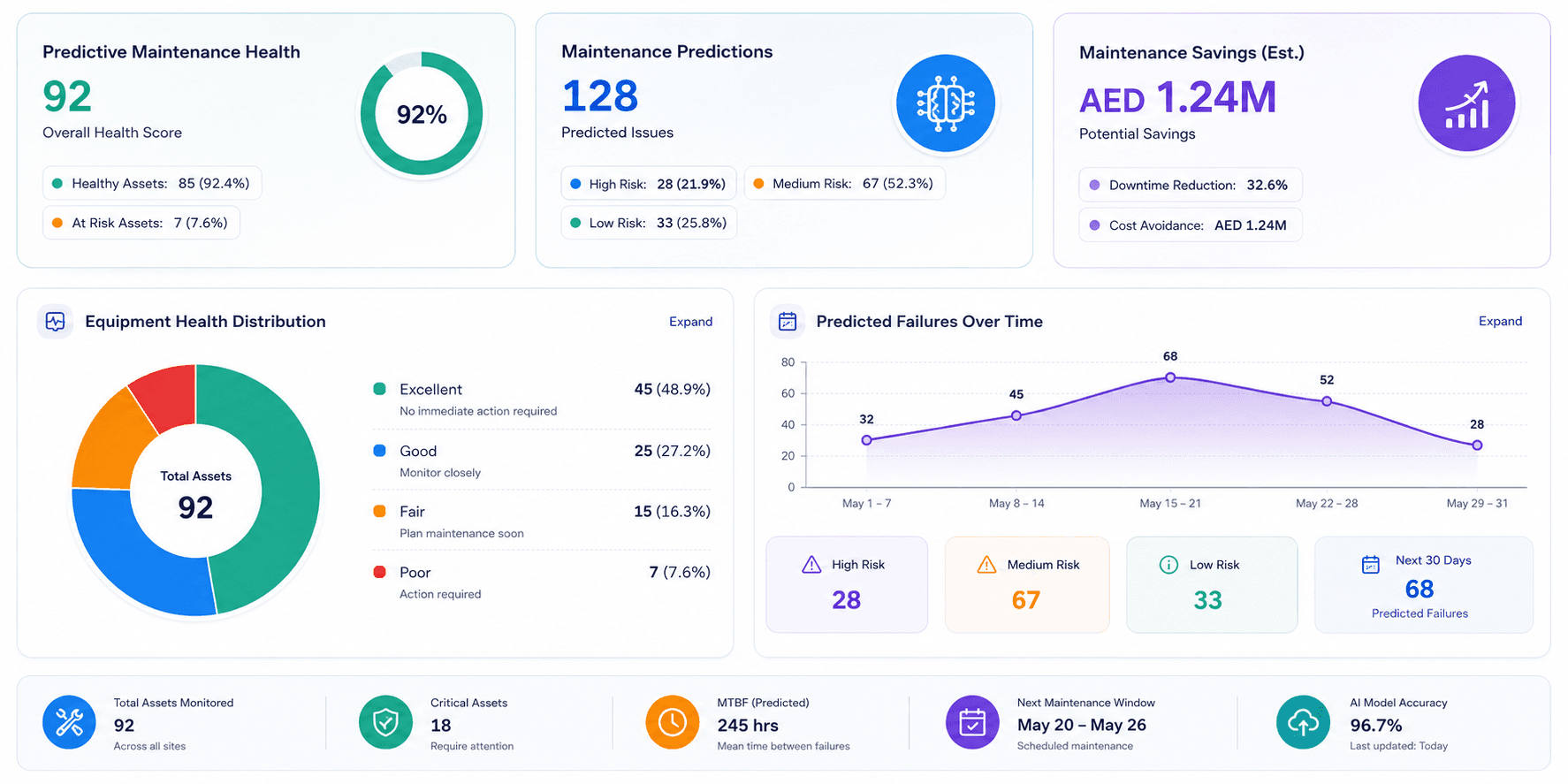Expand the Predicted Failures Over Time panel
The image size is (1568, 784).
tap(1500, 321)
